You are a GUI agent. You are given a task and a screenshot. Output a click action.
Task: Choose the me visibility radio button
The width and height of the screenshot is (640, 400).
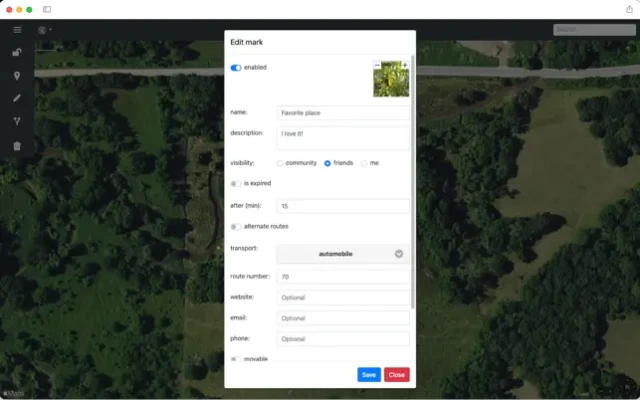point(365,163)
